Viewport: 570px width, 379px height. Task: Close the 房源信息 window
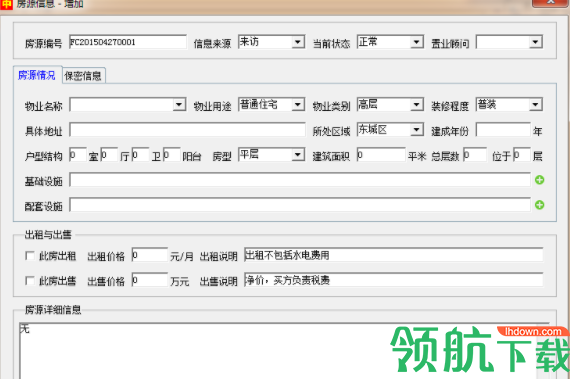(550, 3)
